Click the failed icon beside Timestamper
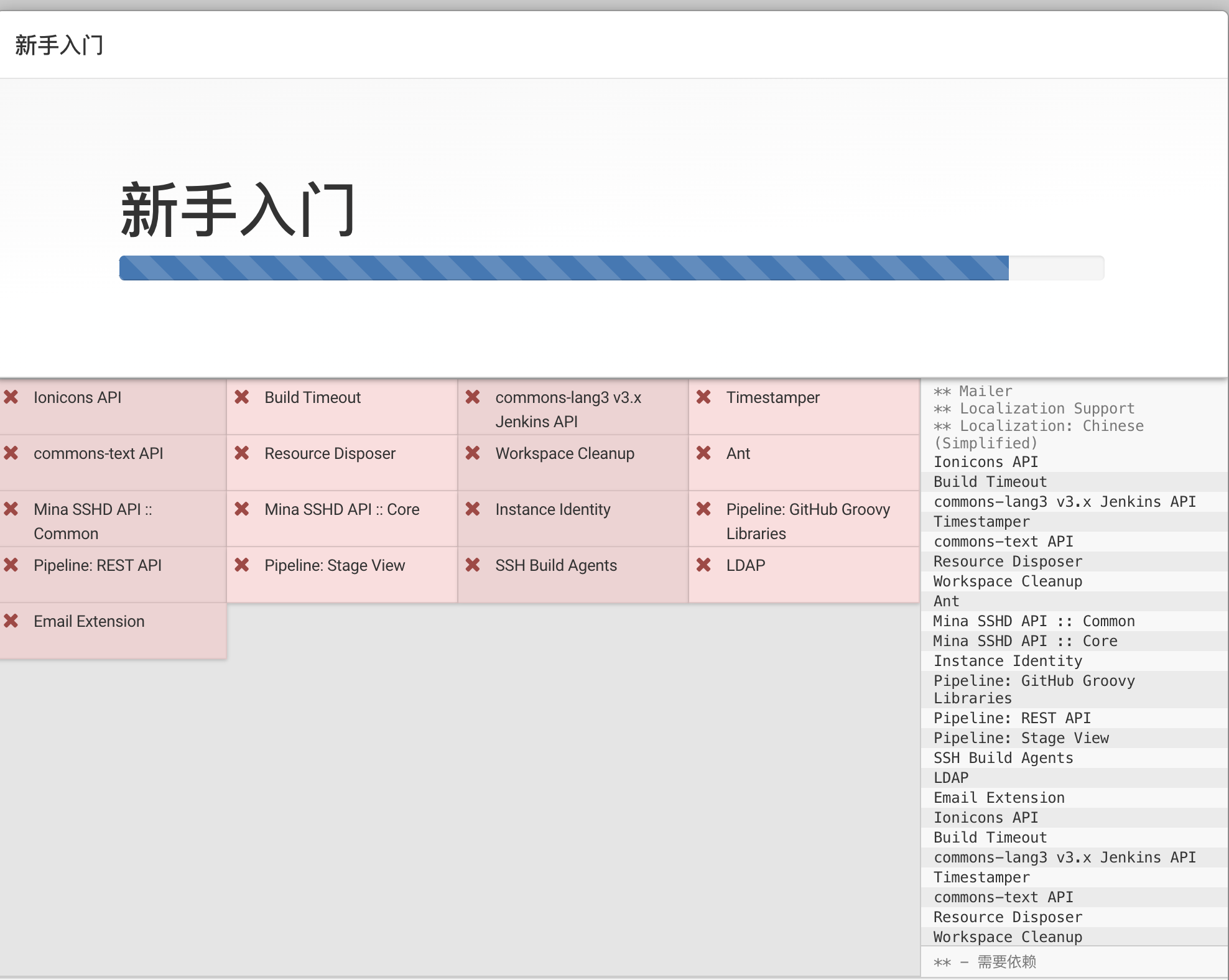1229x980 pixels. [703, 397]
